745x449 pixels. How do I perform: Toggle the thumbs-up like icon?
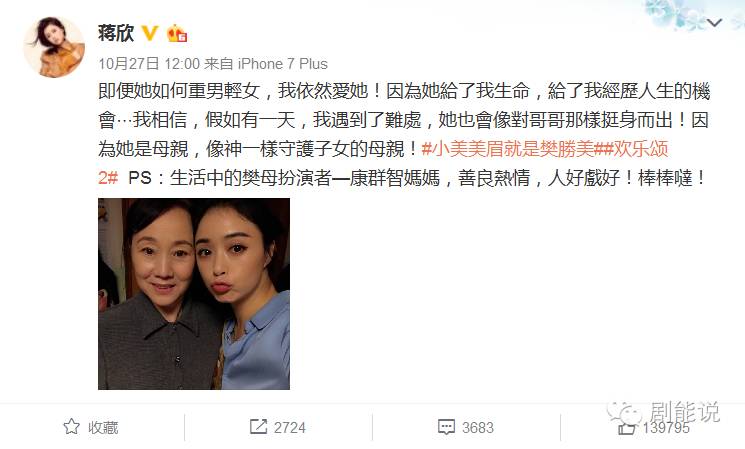click(x=626, y=428)
